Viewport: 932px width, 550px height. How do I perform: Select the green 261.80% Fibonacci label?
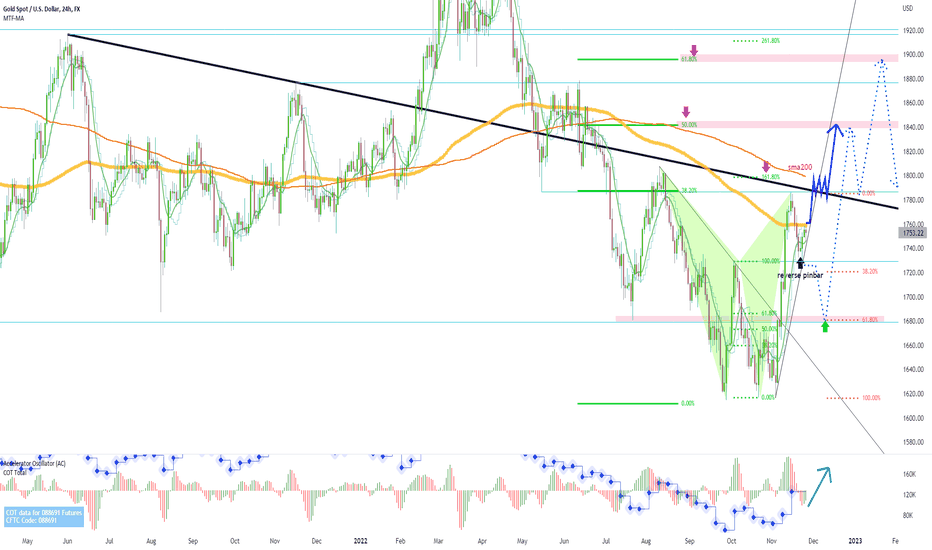click(x=770, y=41)
